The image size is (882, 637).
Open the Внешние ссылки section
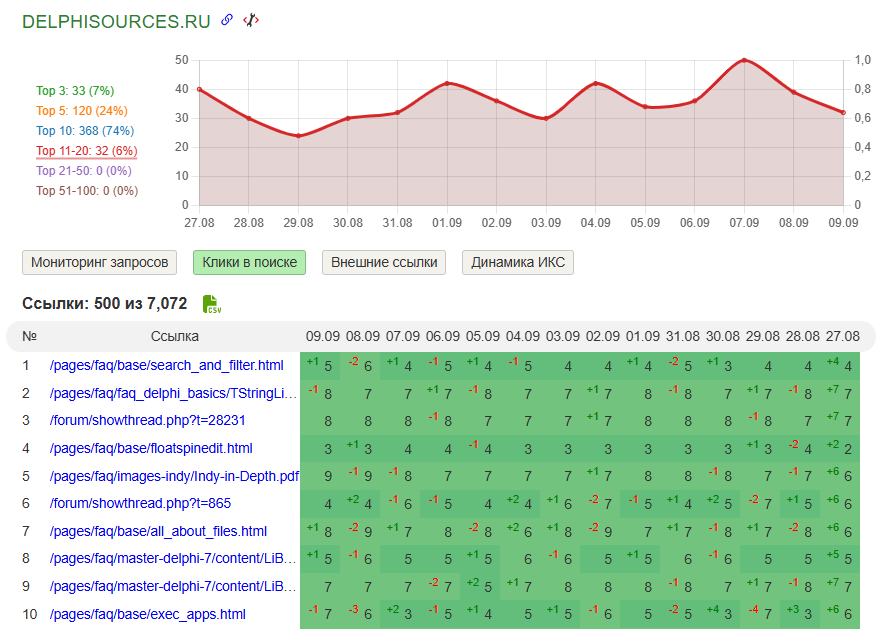point(383,262)
